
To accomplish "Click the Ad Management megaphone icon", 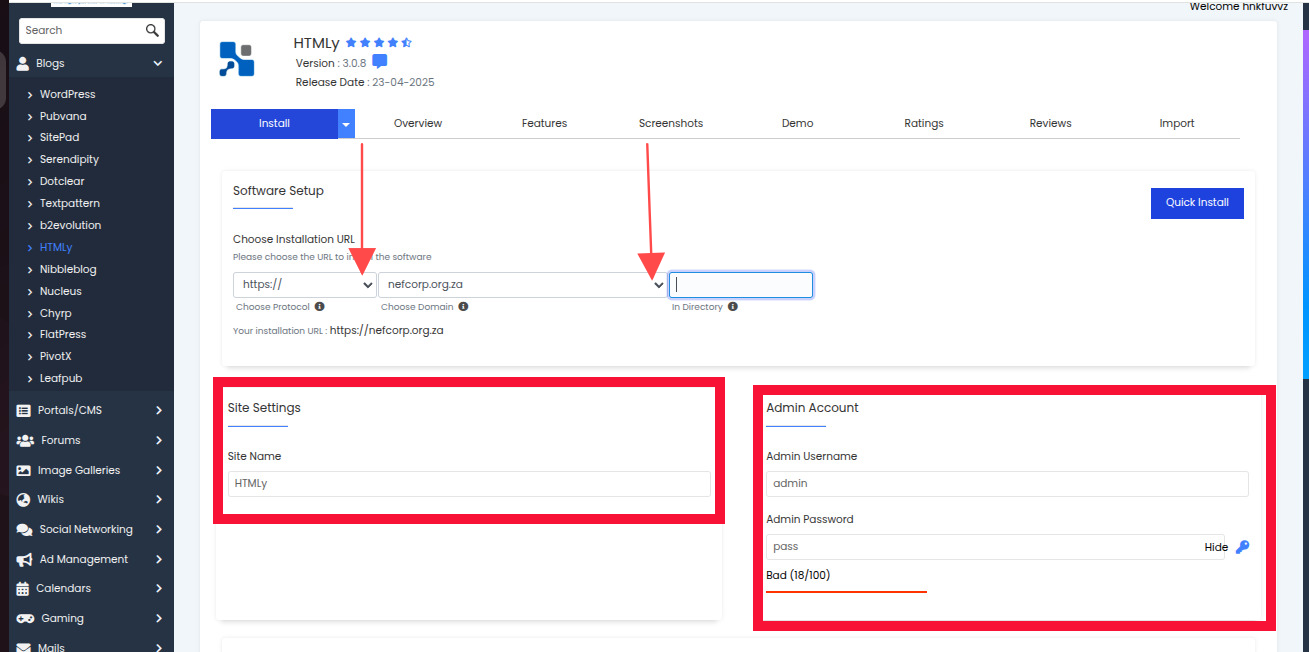I will pyautogui.click(x=24, y=559).
